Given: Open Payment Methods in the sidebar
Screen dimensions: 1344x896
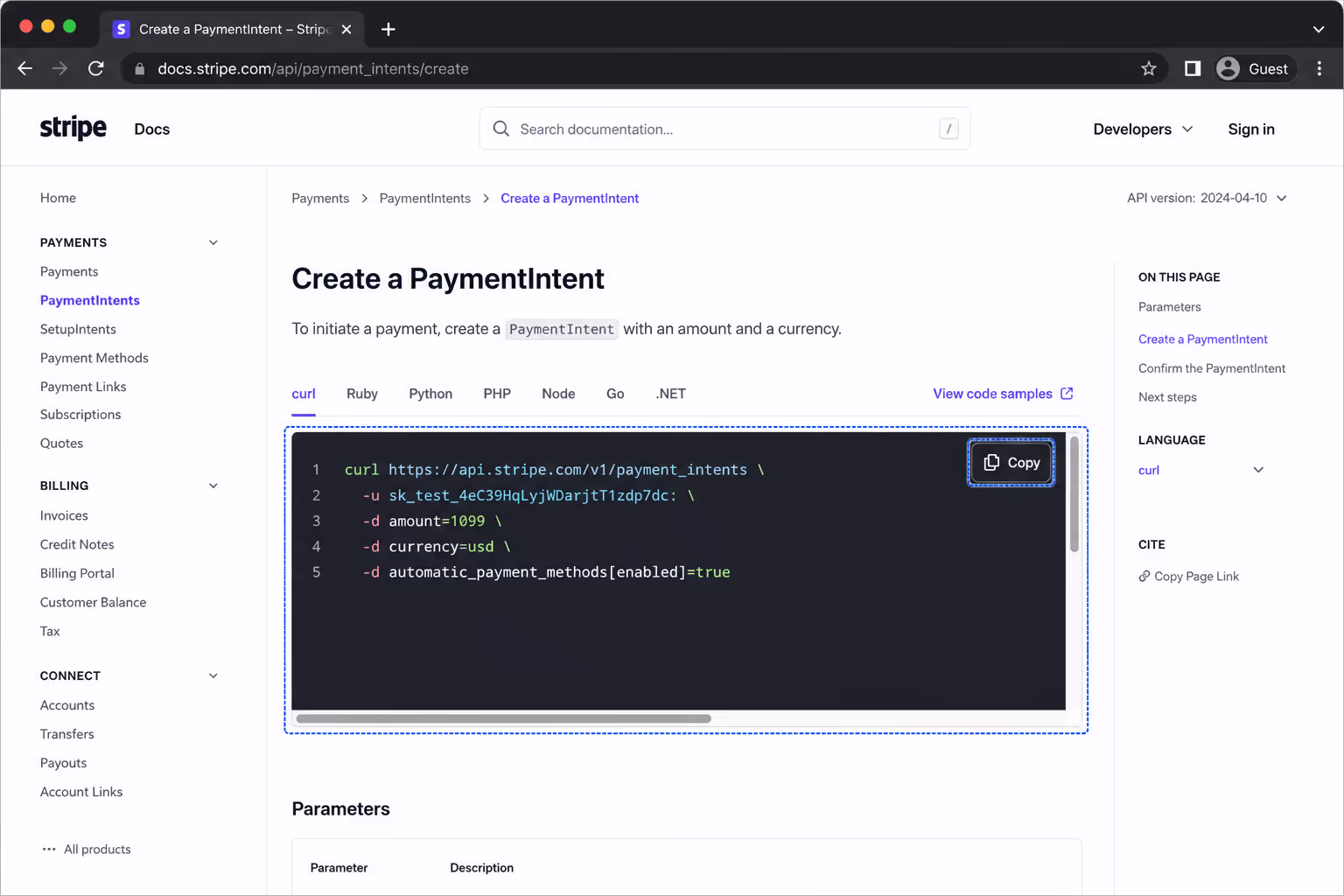Looking at the screenshot, I should (x=94, y=358).
